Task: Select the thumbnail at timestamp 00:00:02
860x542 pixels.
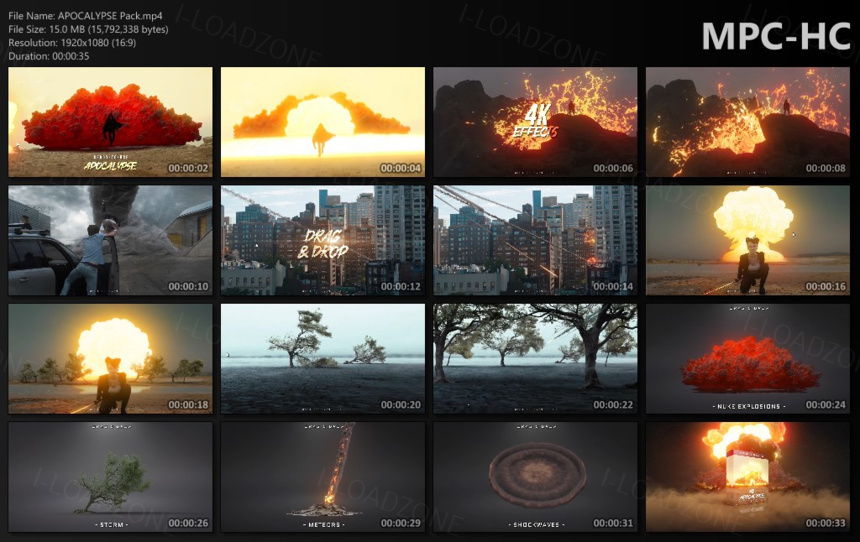Action: [x=110, y=122]
